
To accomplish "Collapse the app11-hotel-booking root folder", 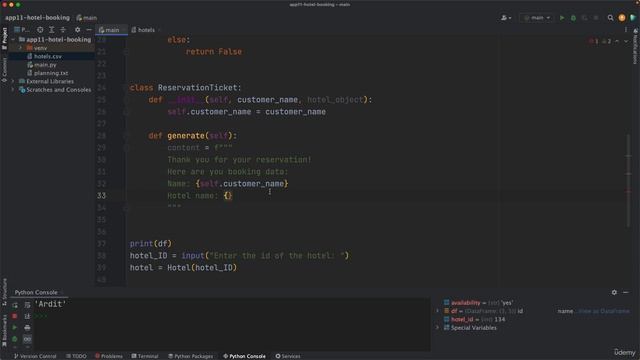I will coord(13,40).
